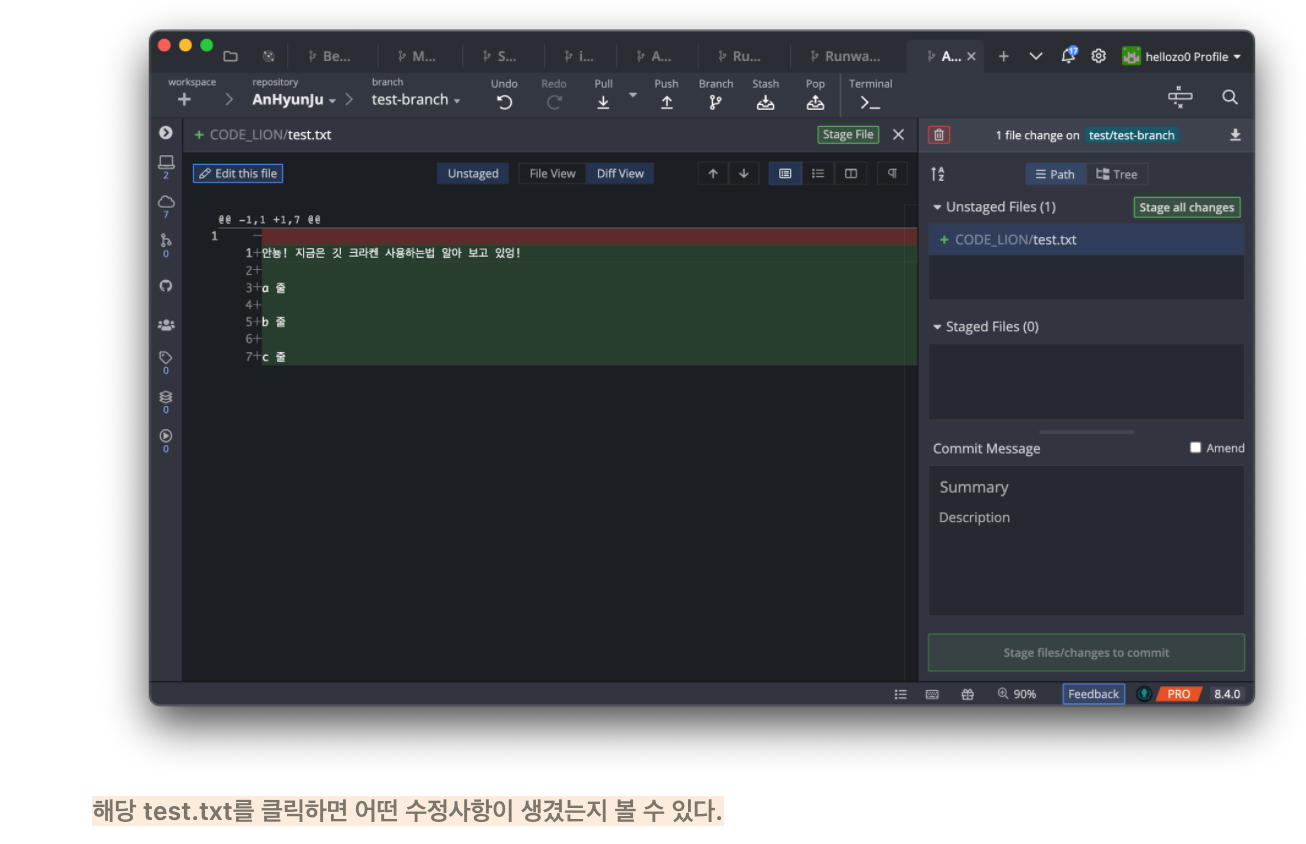This screenshot has height=844, width=1306.
Task: Jump to next change with down arrow
Action: [x=743, y=173]
